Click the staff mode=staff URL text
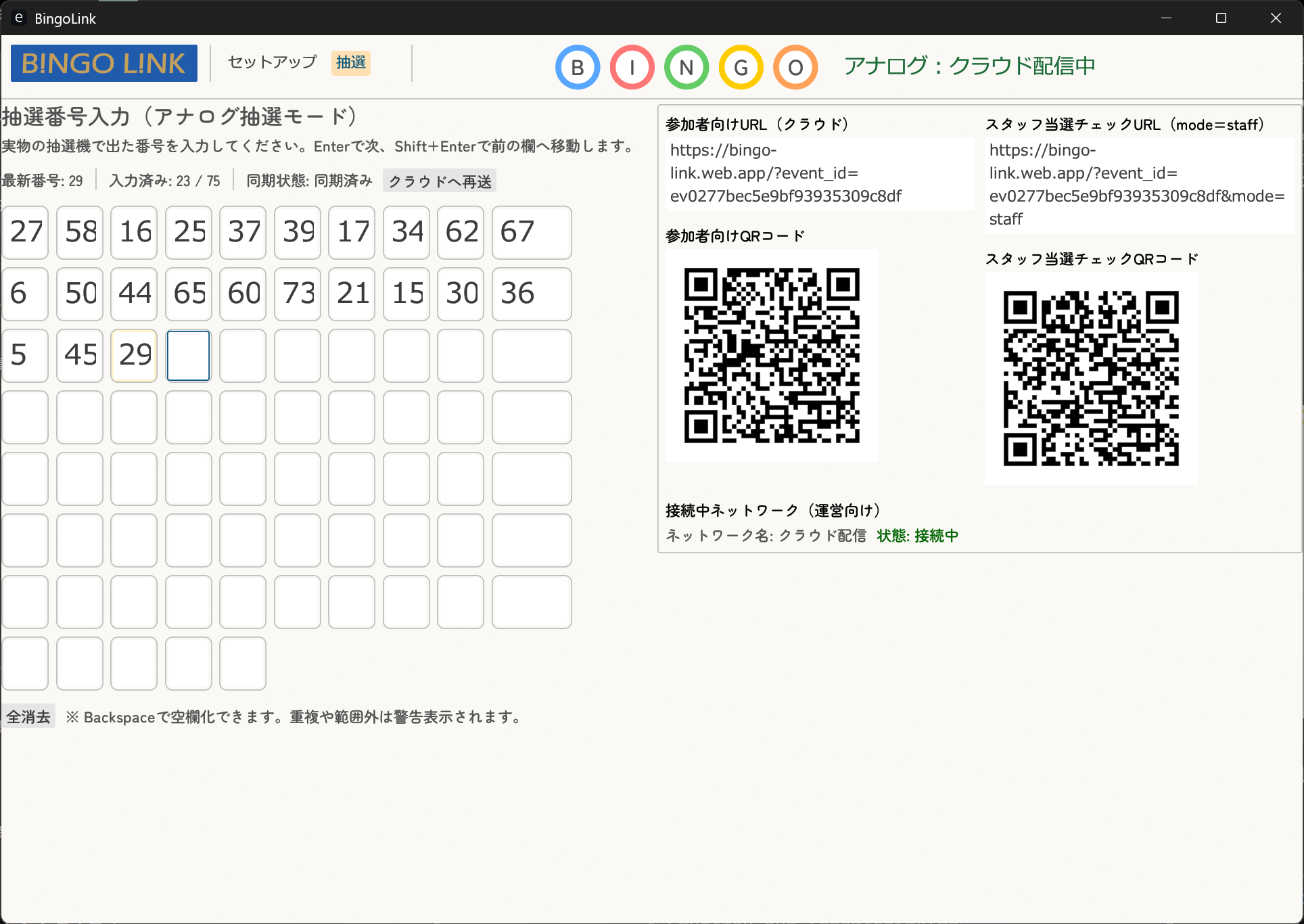Screen dimensions: 1304x924 pyautogui.click(x=1140, y=185)
